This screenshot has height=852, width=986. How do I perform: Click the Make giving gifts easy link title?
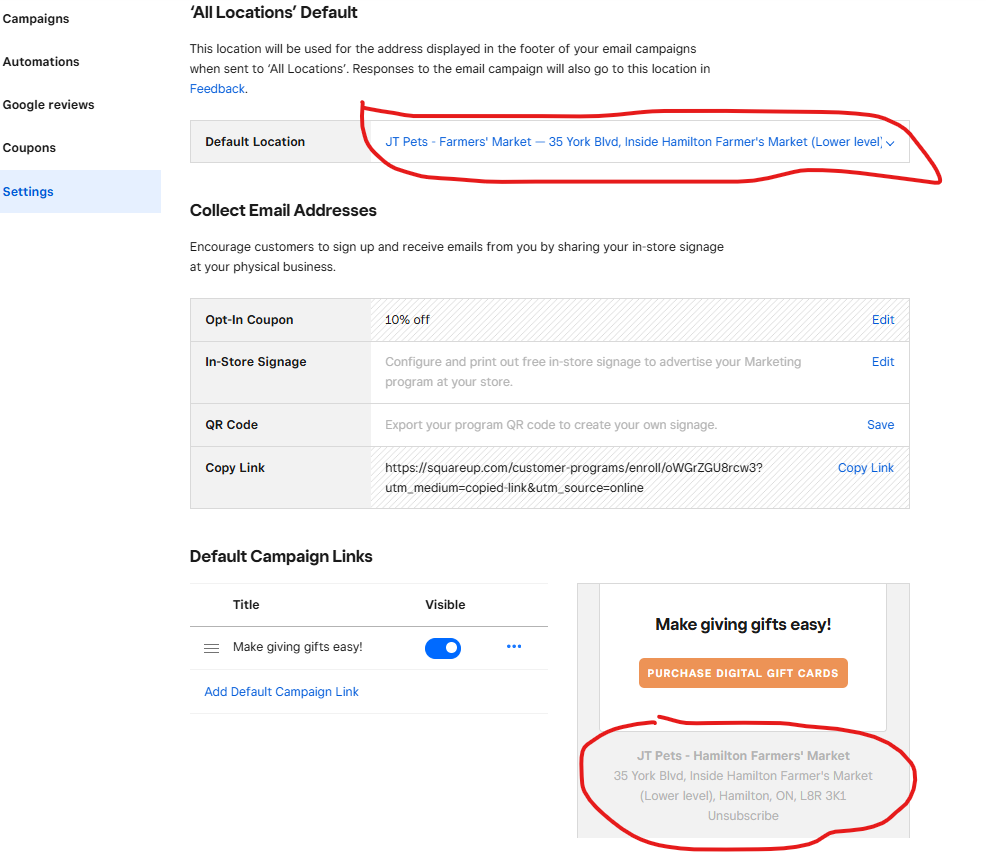(298, 647)
